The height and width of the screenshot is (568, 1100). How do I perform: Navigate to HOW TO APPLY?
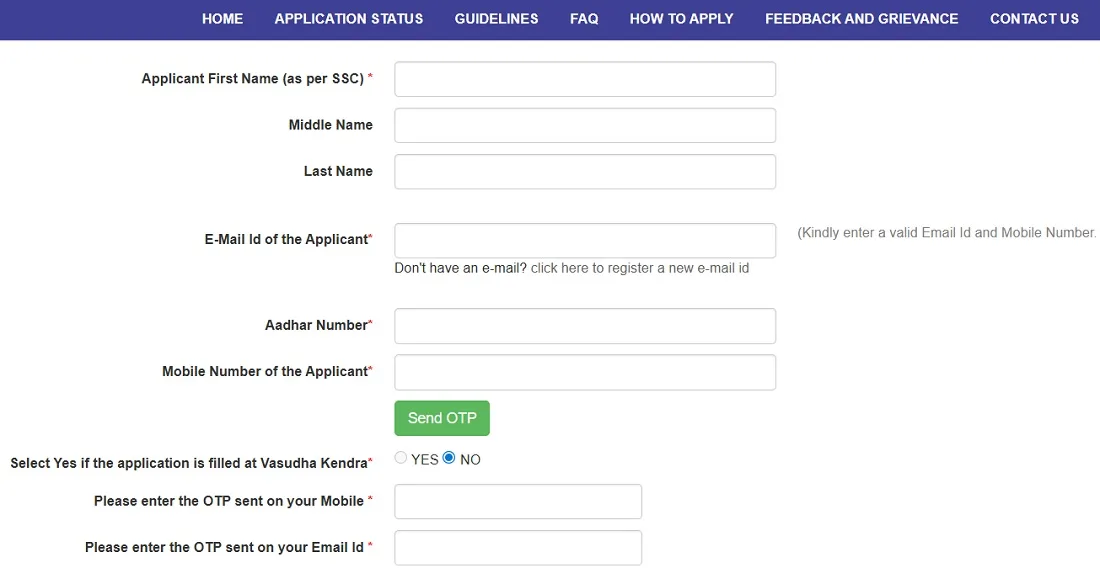681,19
